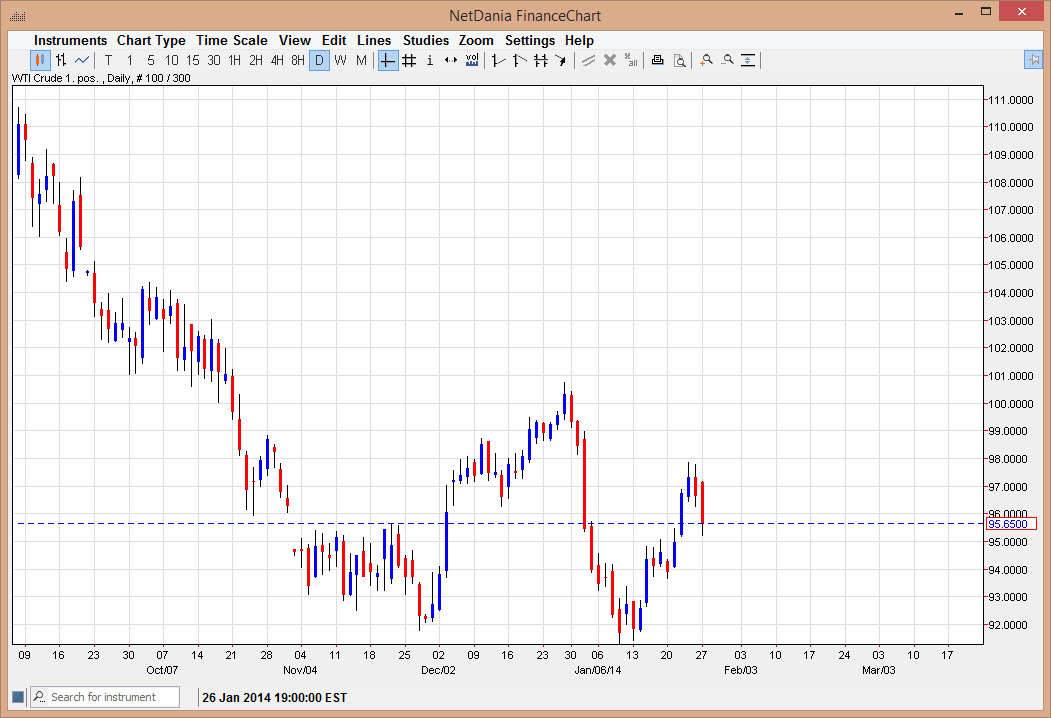Screen dimensions: 1051x718
Task: Choose the line chart type icon
Action: [x=82, y=60]
